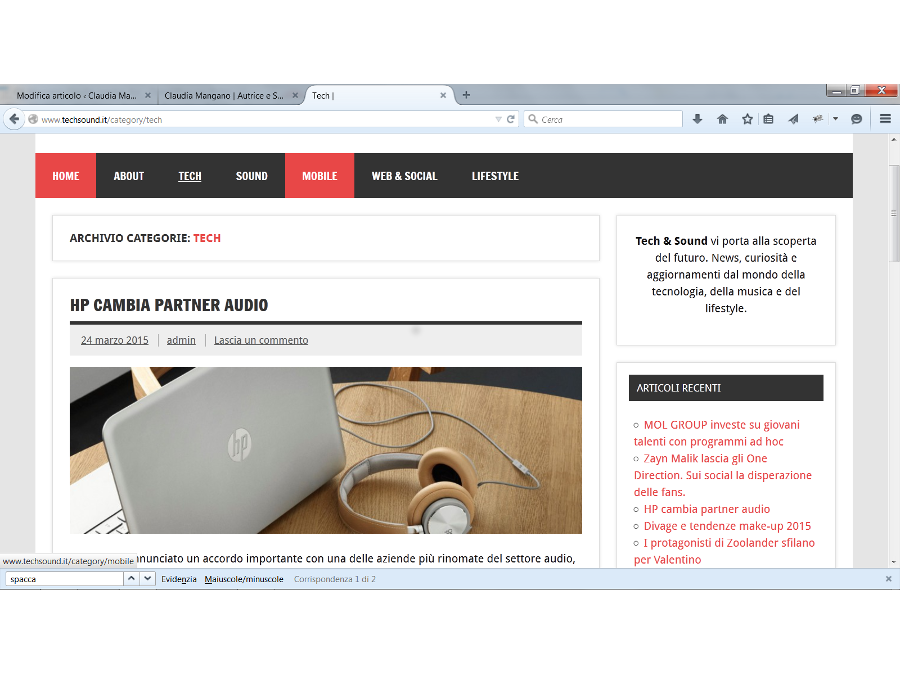This screenshot has width=900, height=675.
Task: Open the TECH menu item
Action: (x=189, y=176)
